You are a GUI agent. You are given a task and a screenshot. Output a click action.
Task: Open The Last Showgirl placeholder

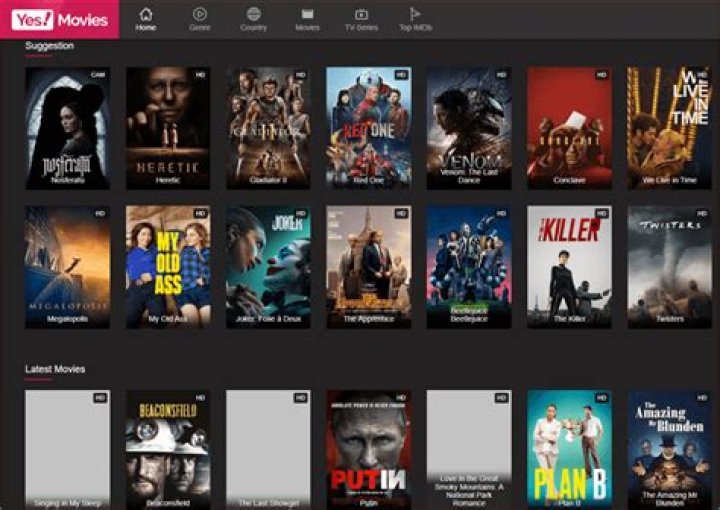click(268, 449)
